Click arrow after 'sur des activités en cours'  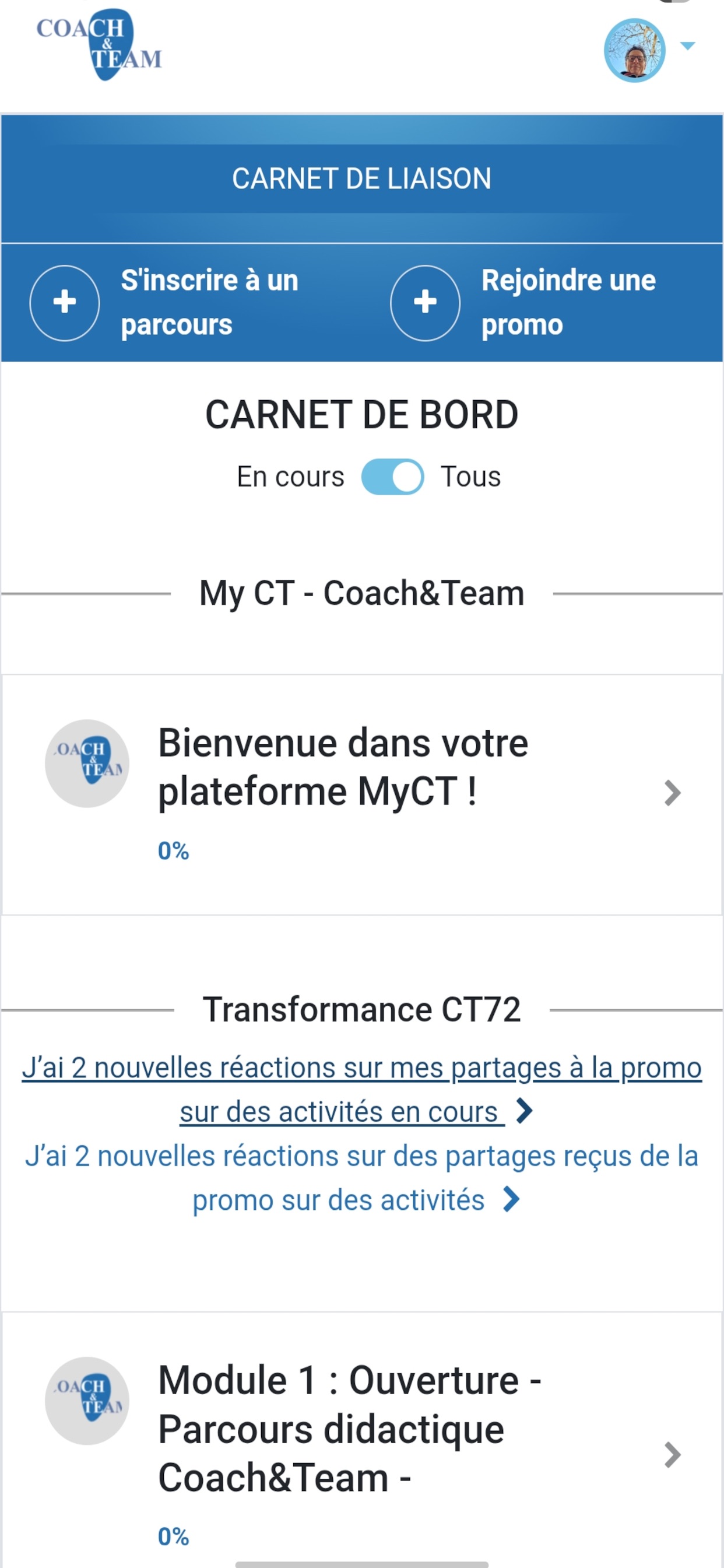[524, 1111]
